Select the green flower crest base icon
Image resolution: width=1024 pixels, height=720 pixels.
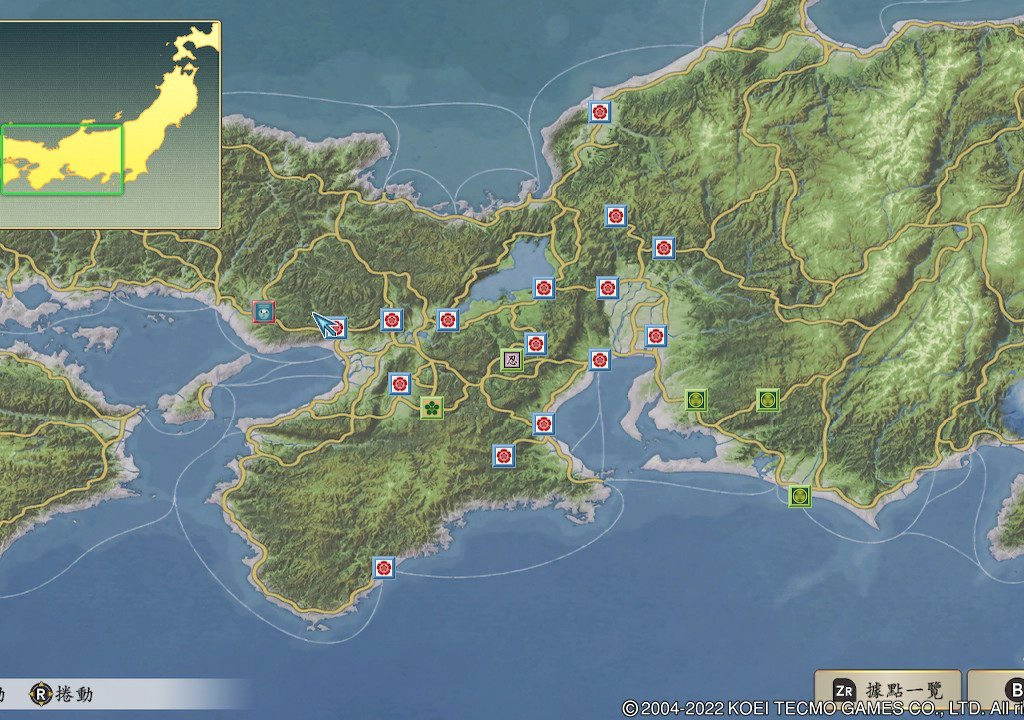pos(431,407)
